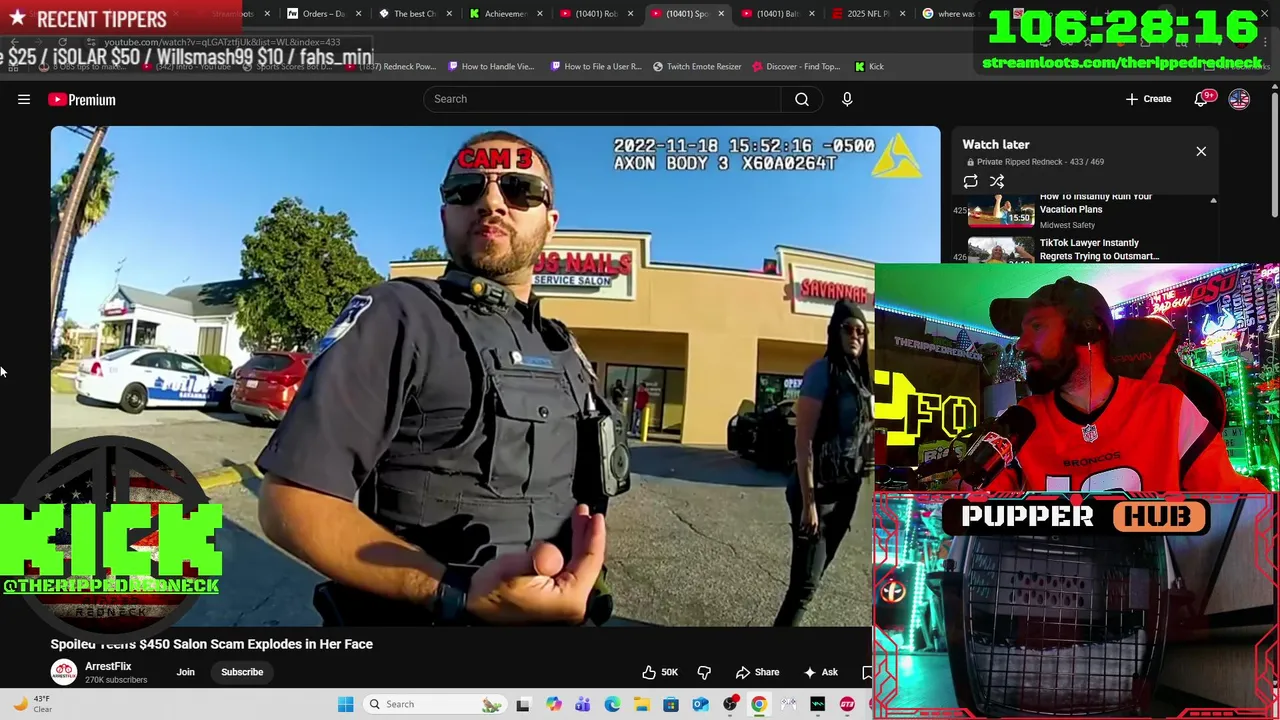The height and width of the screenshot is (720, 1280).
Task: Open the 'Redneck Pow...' YouTube bookmark
Action: (391, 66)
